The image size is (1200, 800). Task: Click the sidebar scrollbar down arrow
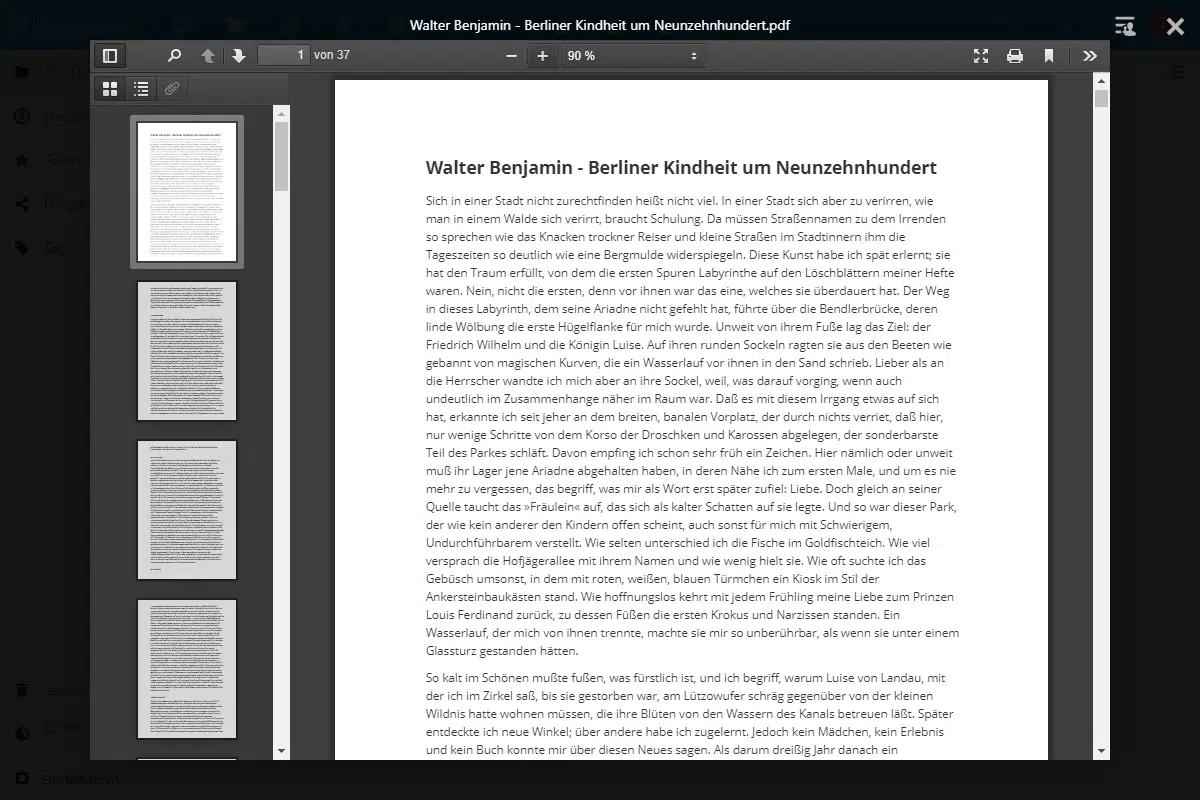281,750
